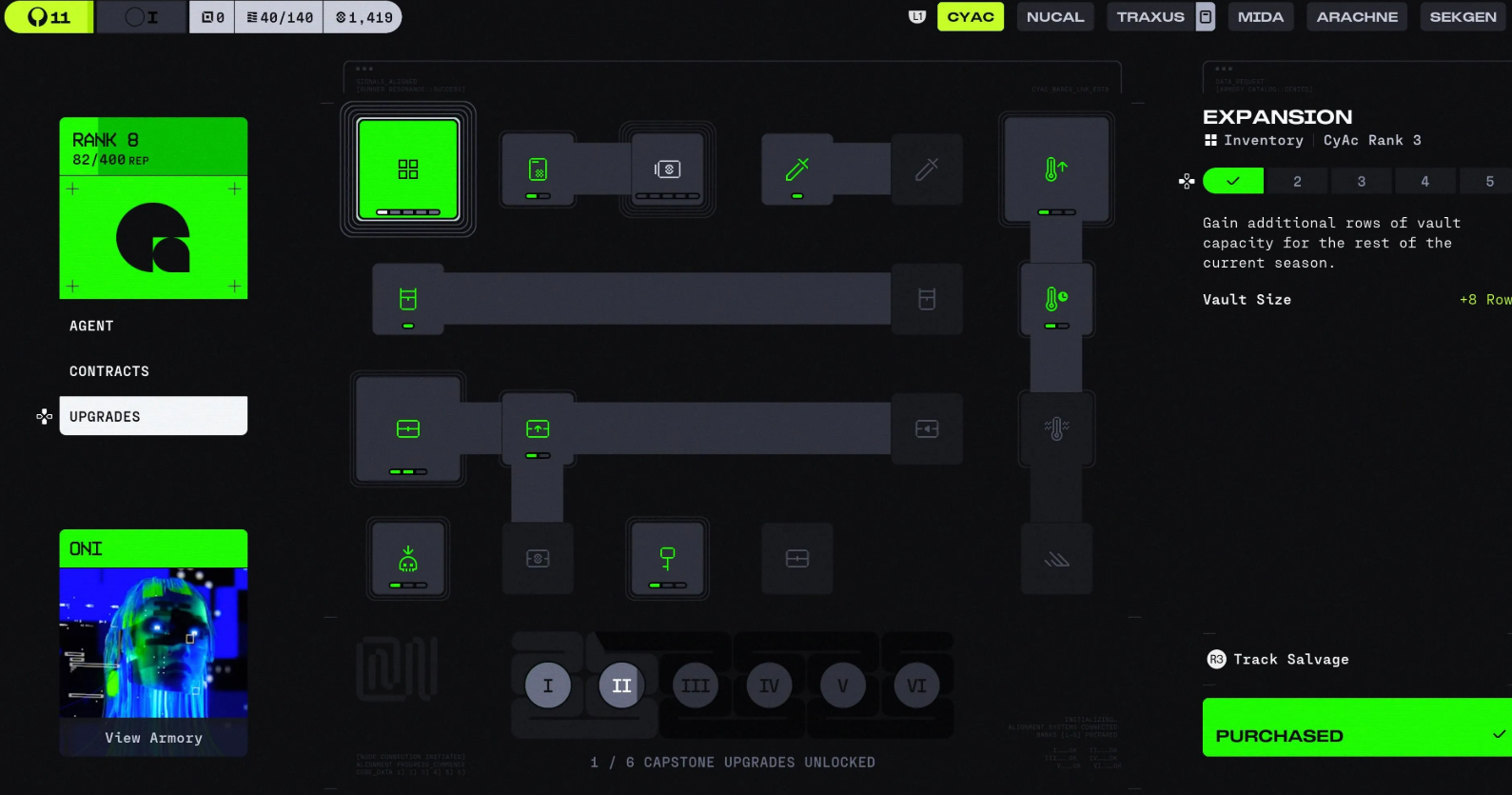
Task: Click the skull with down-arrow upgrade node
Action: [408, 559]
